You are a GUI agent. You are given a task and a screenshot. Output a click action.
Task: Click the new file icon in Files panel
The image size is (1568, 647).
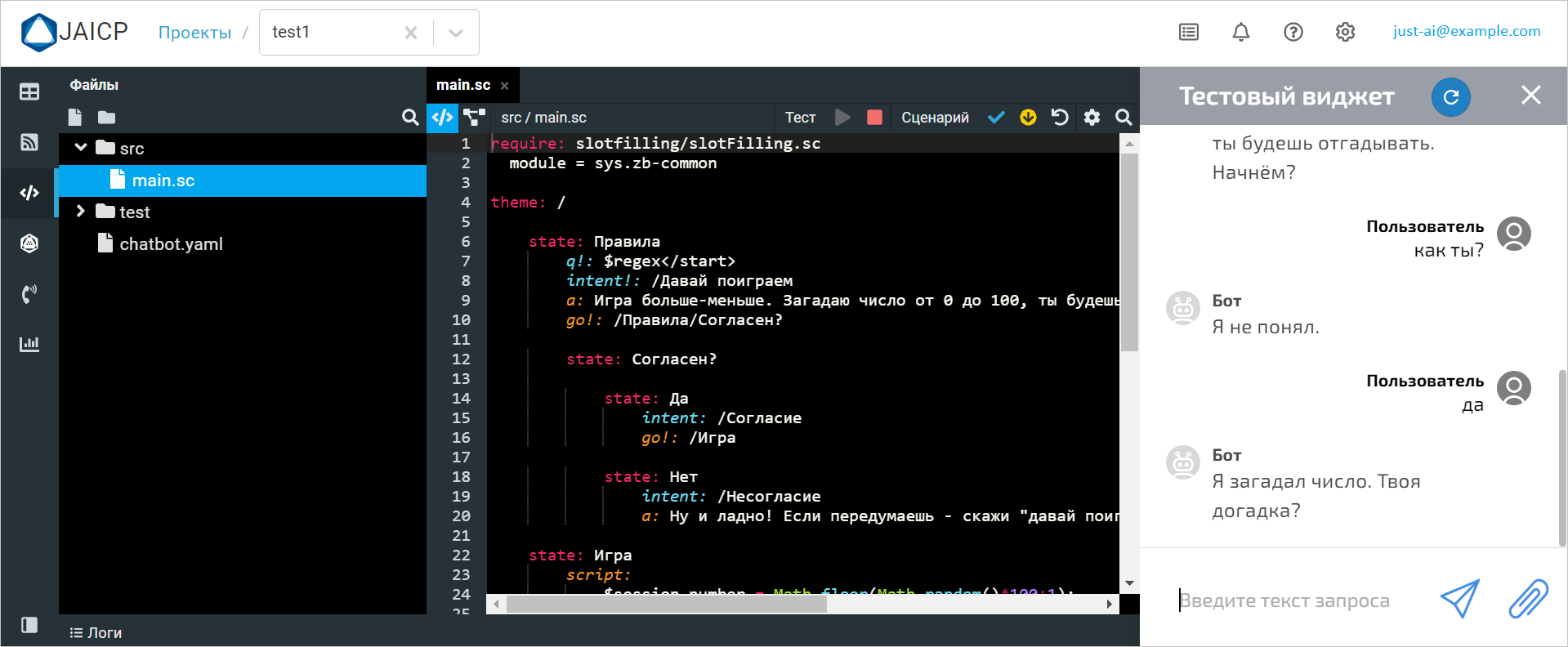[x=75, y=118]
